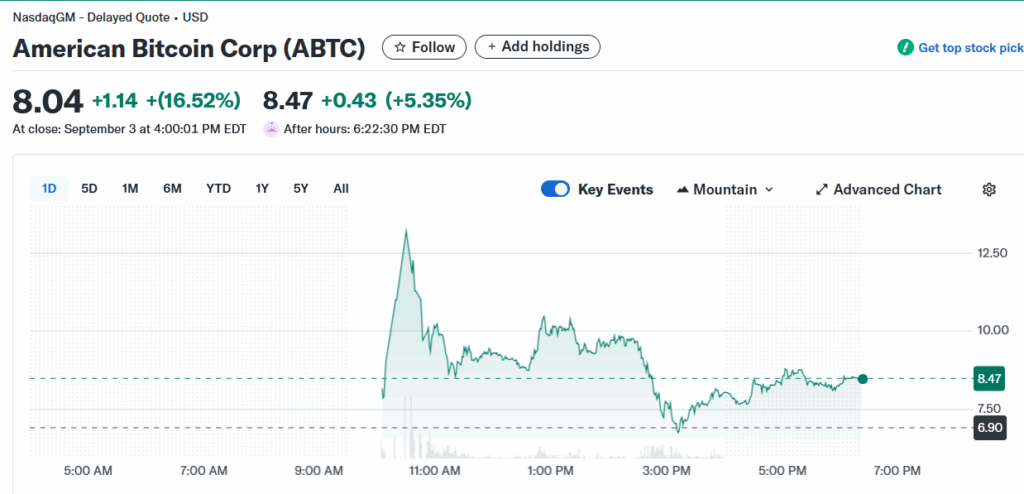Click the plus icon on Add holdings
1024x494 pixels.
pyautogui.click(x=492, y=47)
